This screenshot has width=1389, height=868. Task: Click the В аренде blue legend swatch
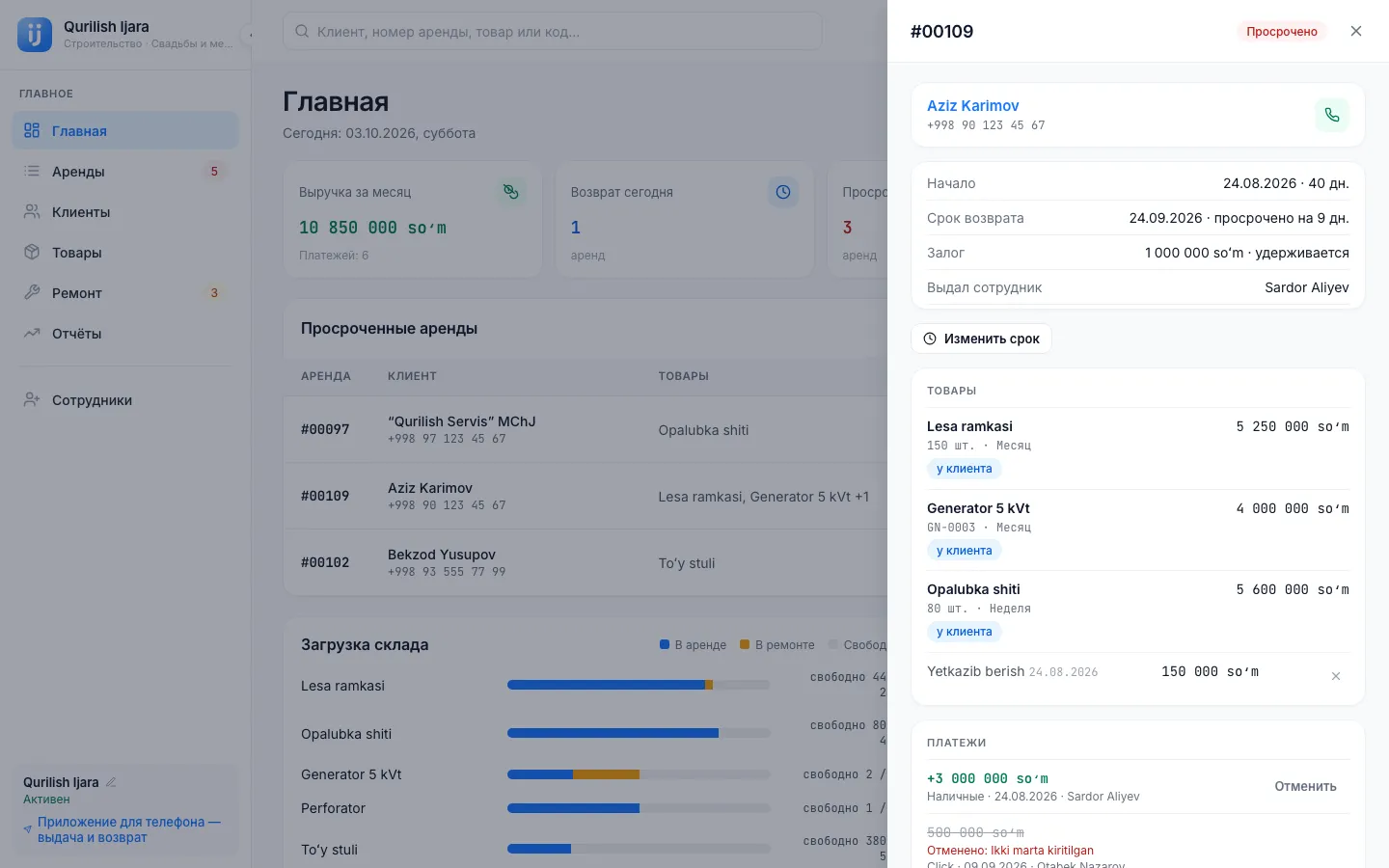coord(665,644)
